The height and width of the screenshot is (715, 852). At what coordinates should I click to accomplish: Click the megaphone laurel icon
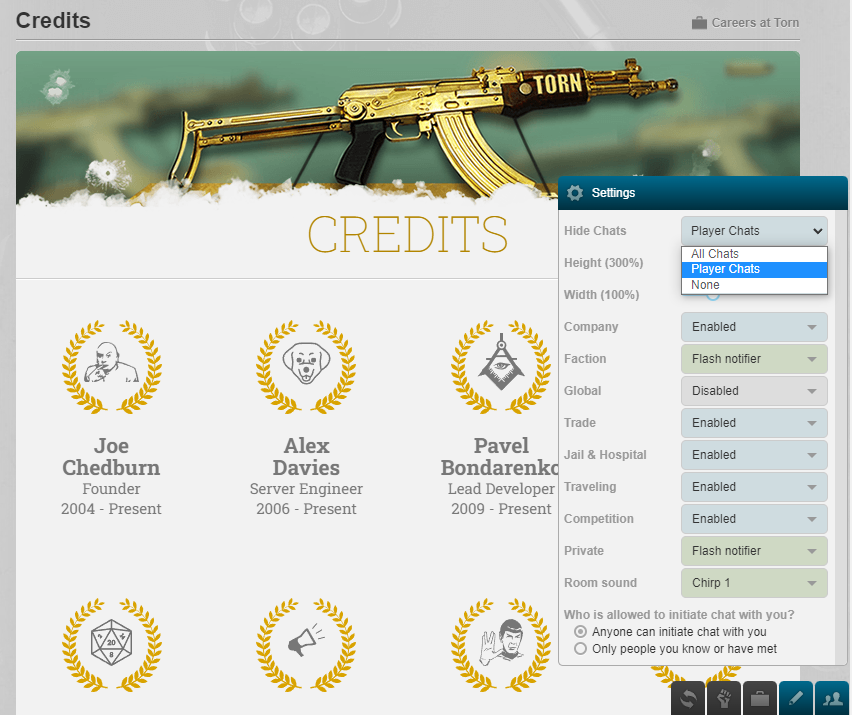306,645
